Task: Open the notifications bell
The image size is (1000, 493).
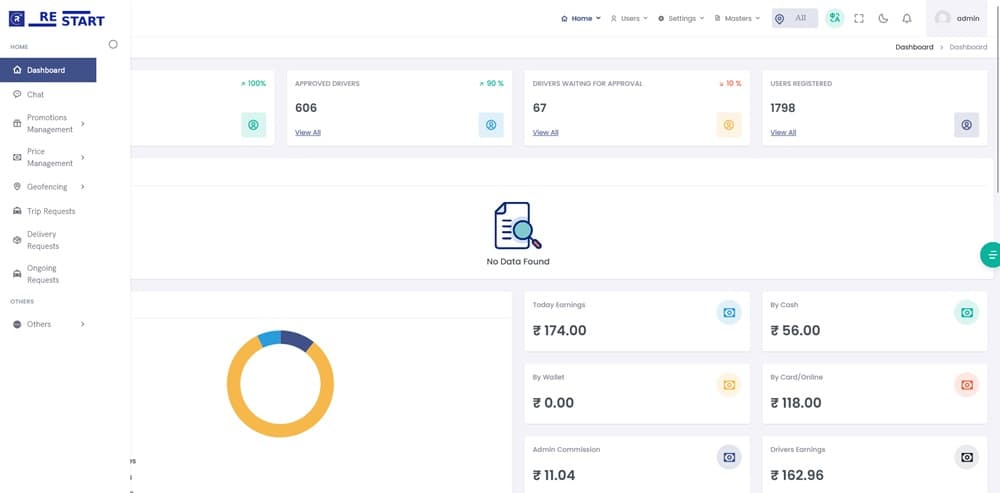Action: tap(906, 18)
